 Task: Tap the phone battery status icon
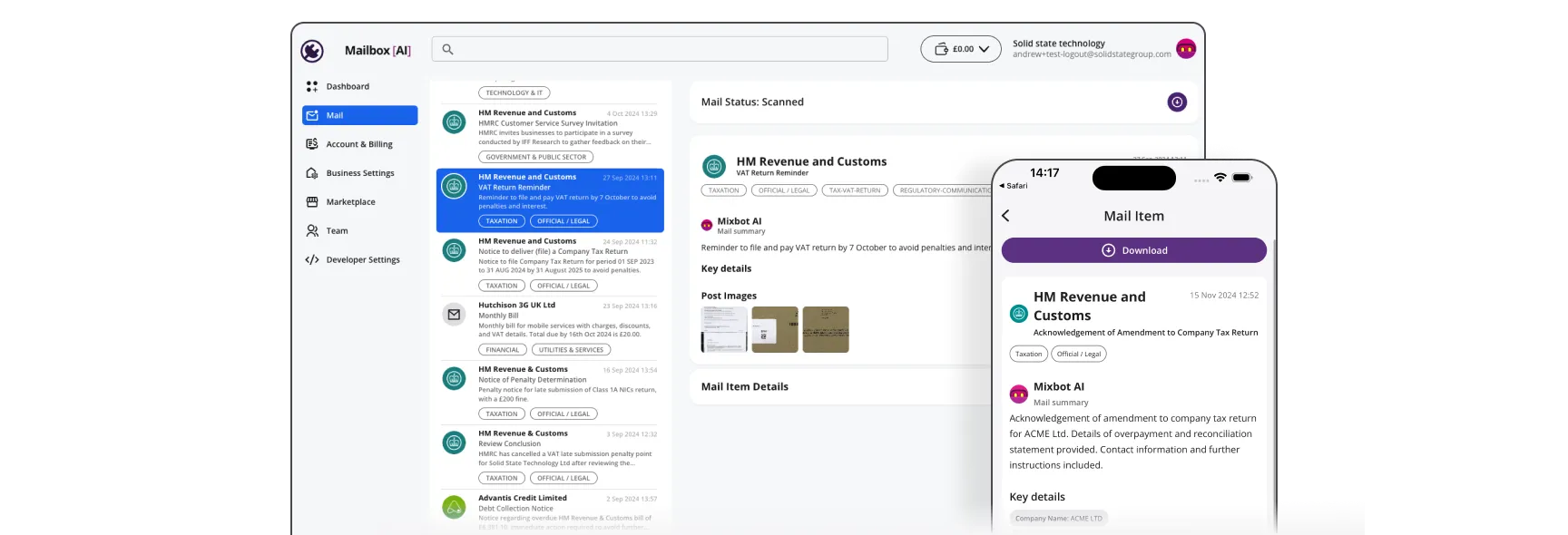point(1242,177)
